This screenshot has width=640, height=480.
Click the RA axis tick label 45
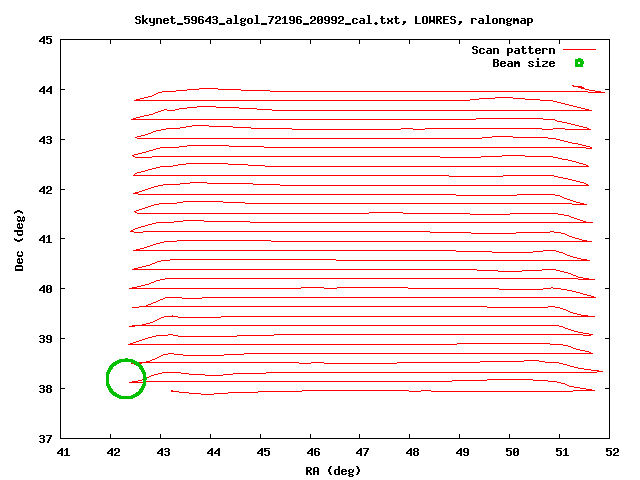263,452
